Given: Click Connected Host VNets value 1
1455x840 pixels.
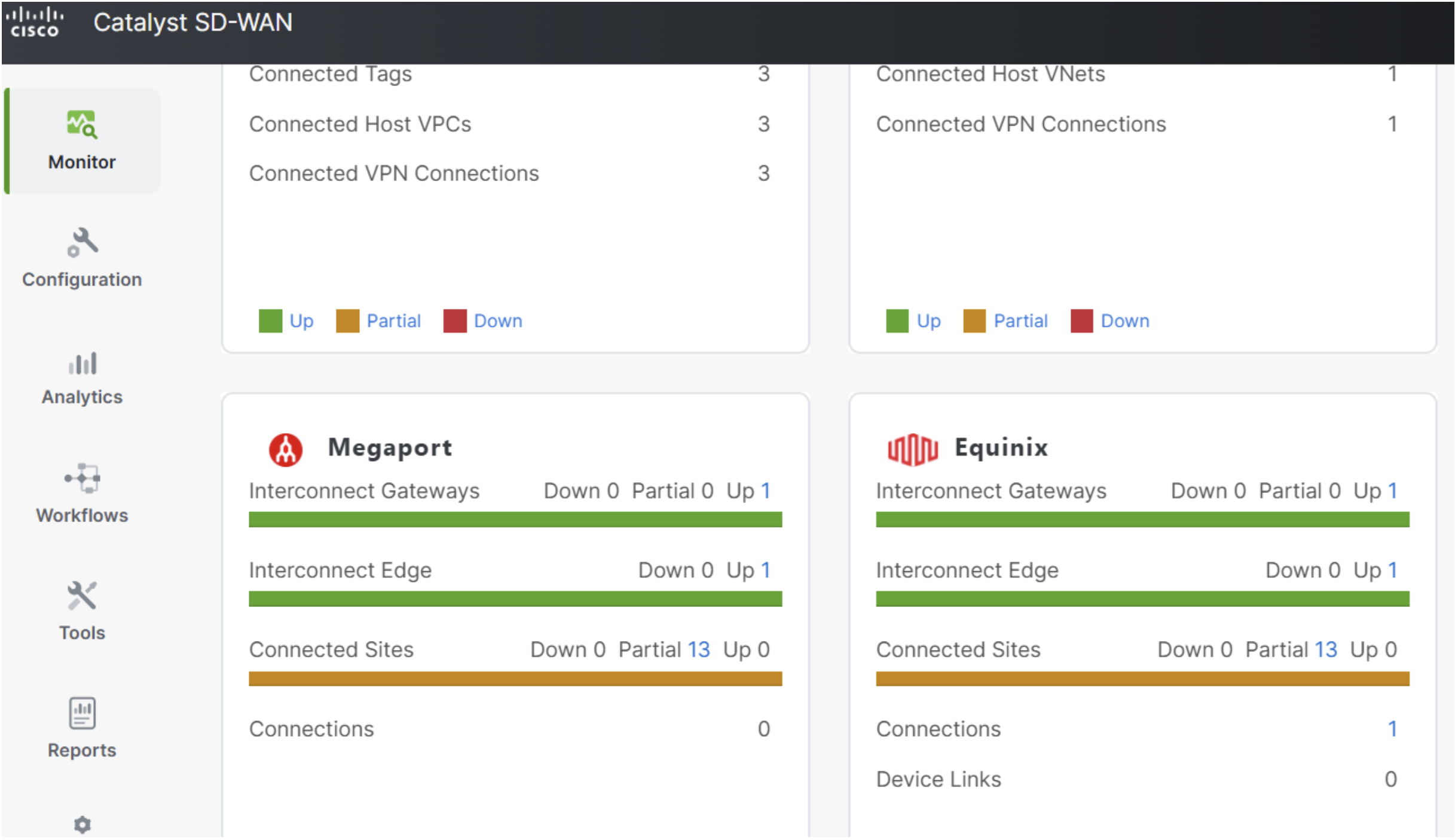Looking at the screenshot, I should pyautogui.click(x=1392, y=74).
